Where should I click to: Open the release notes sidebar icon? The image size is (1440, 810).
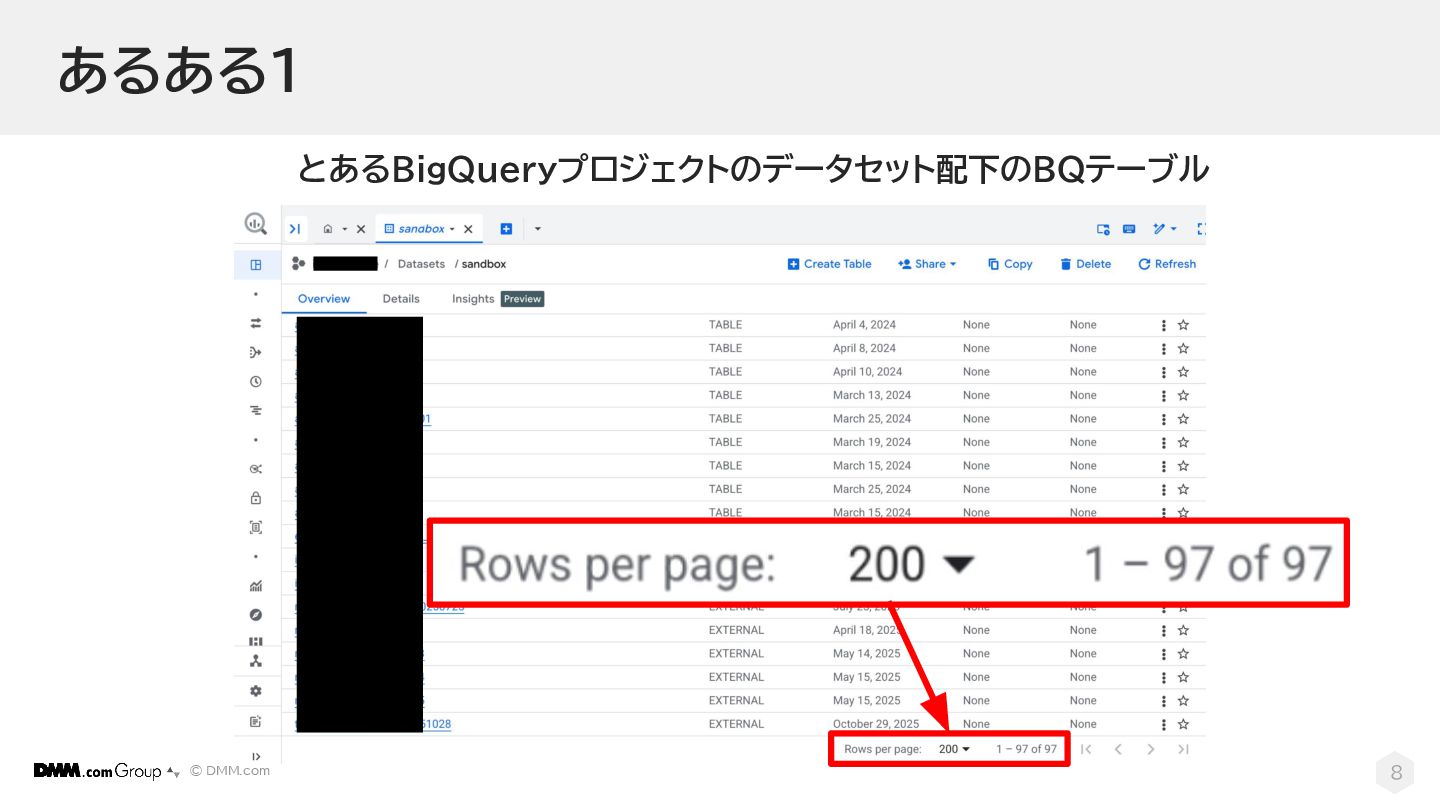tap(256, 721)
